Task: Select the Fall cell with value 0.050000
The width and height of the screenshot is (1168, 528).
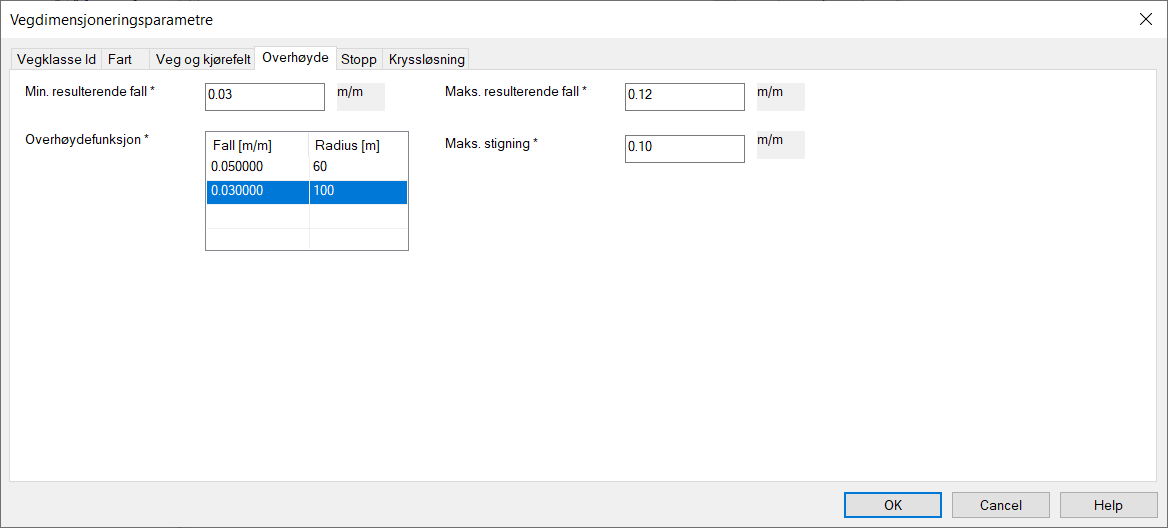Action: (x=257, y=167)
